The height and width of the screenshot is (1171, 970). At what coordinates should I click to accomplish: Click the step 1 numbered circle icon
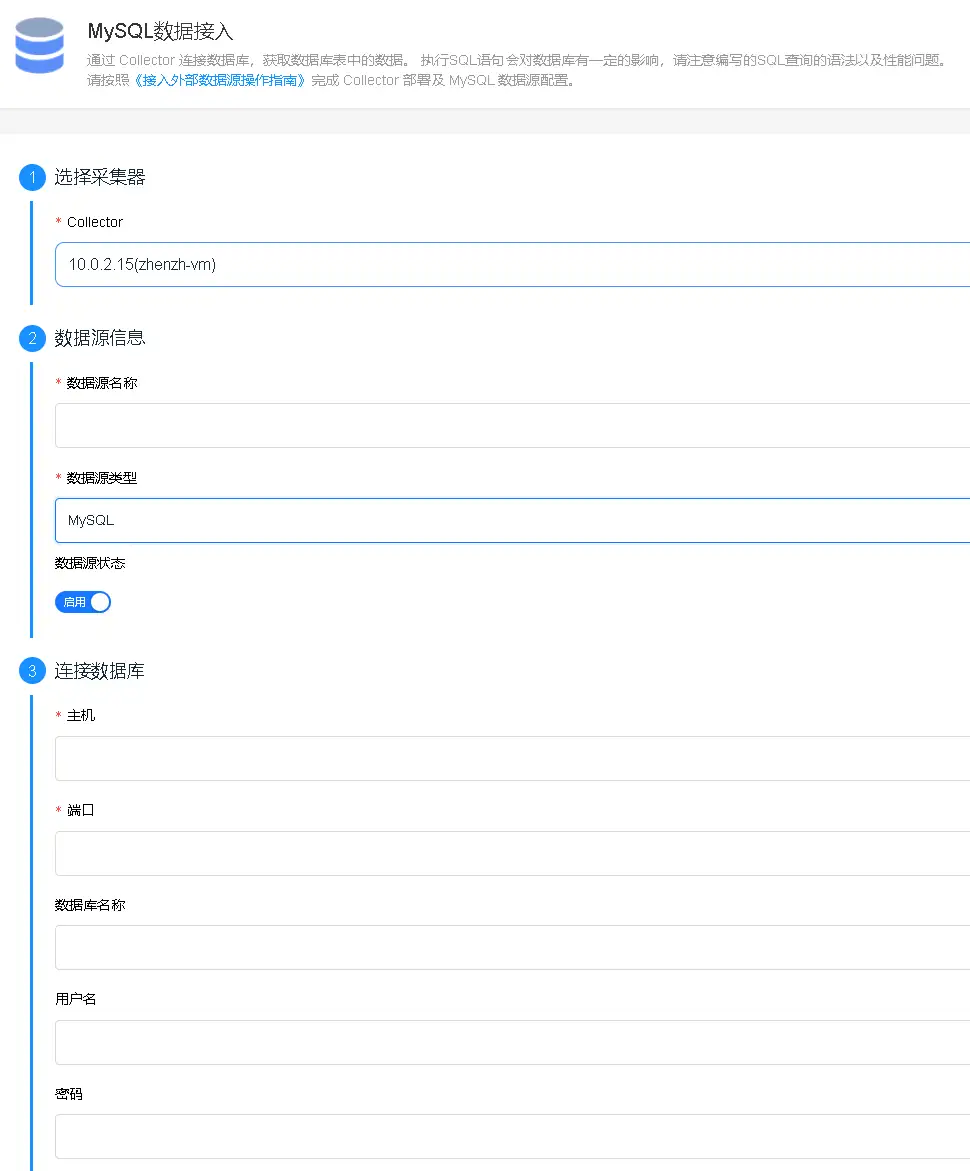[x=32, y=177]
